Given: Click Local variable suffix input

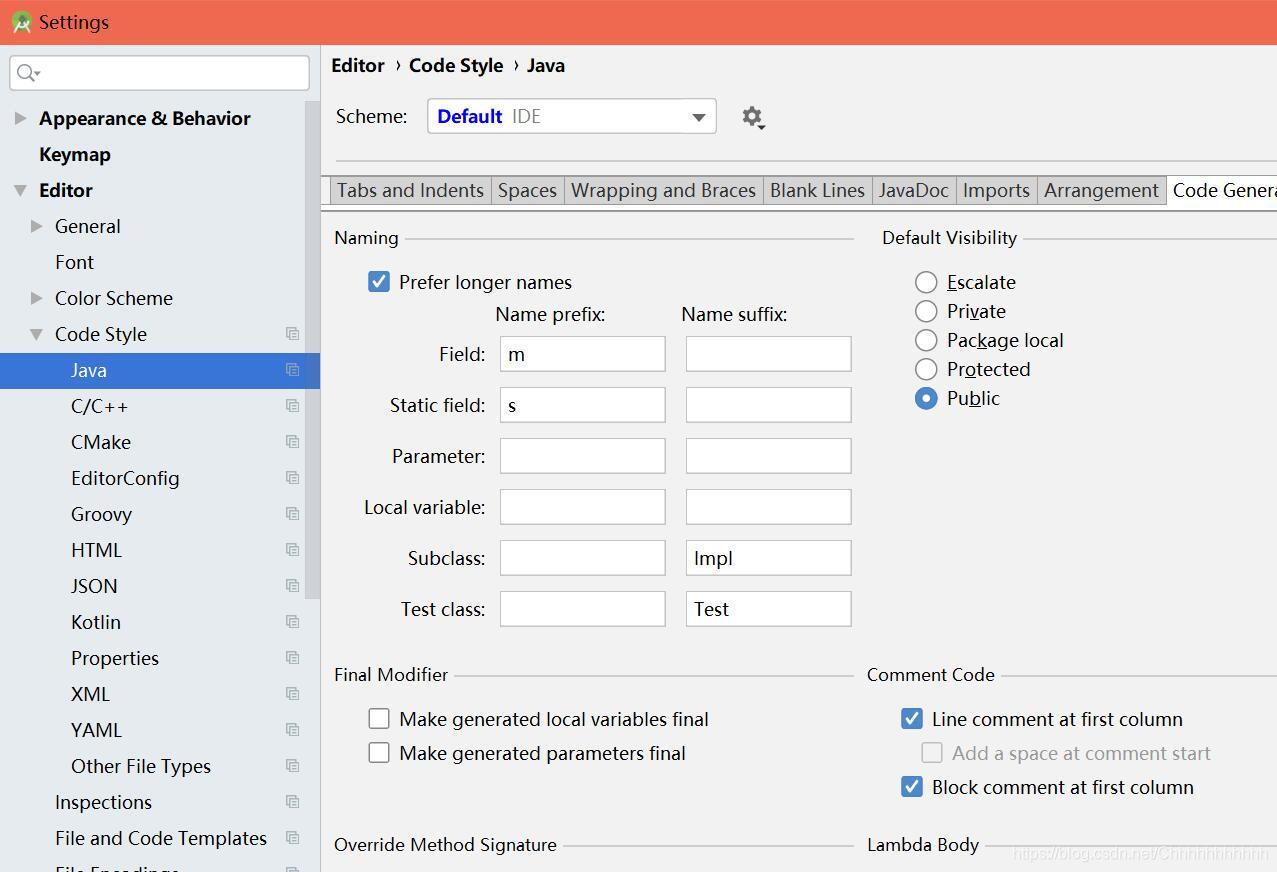Looking at the screenshot, I should point(769,507).
